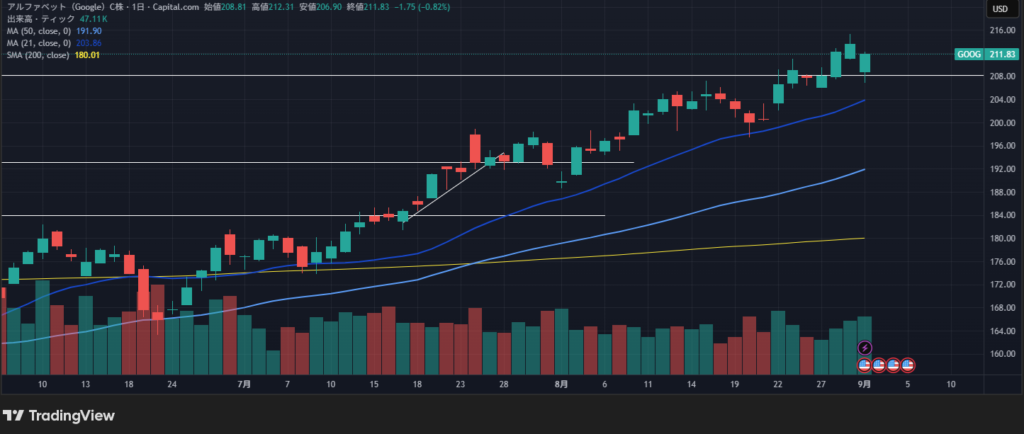Click the 7月 time axis label
The height and width of the screenshot is (434, 1024).
point(244,384)
